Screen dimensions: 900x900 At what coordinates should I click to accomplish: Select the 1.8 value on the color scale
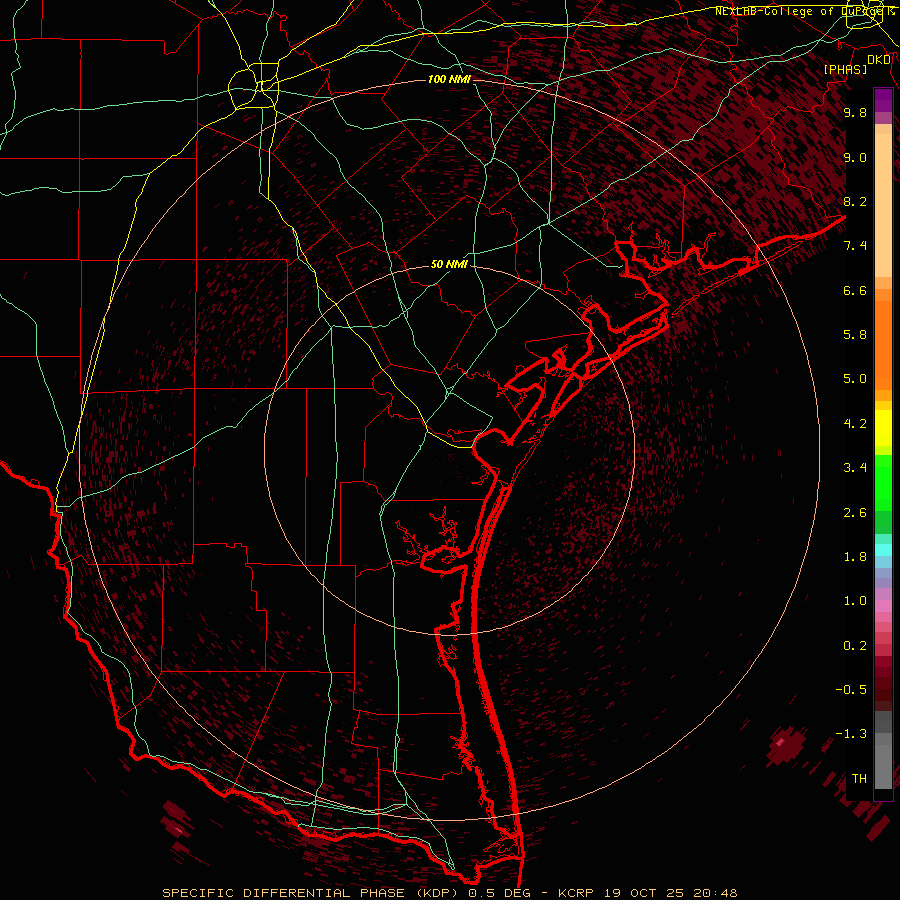855,557
